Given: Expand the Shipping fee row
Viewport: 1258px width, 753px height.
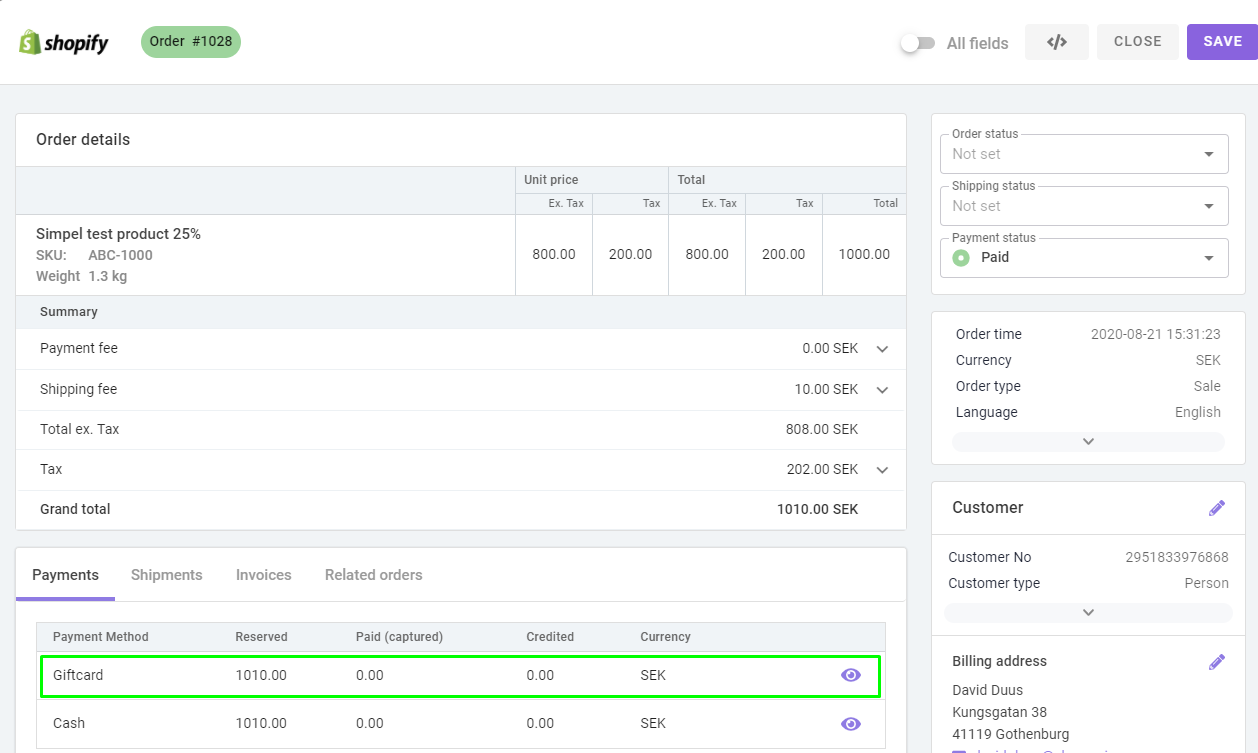Looking at the screenshot, I should click(x=882, y=390).
